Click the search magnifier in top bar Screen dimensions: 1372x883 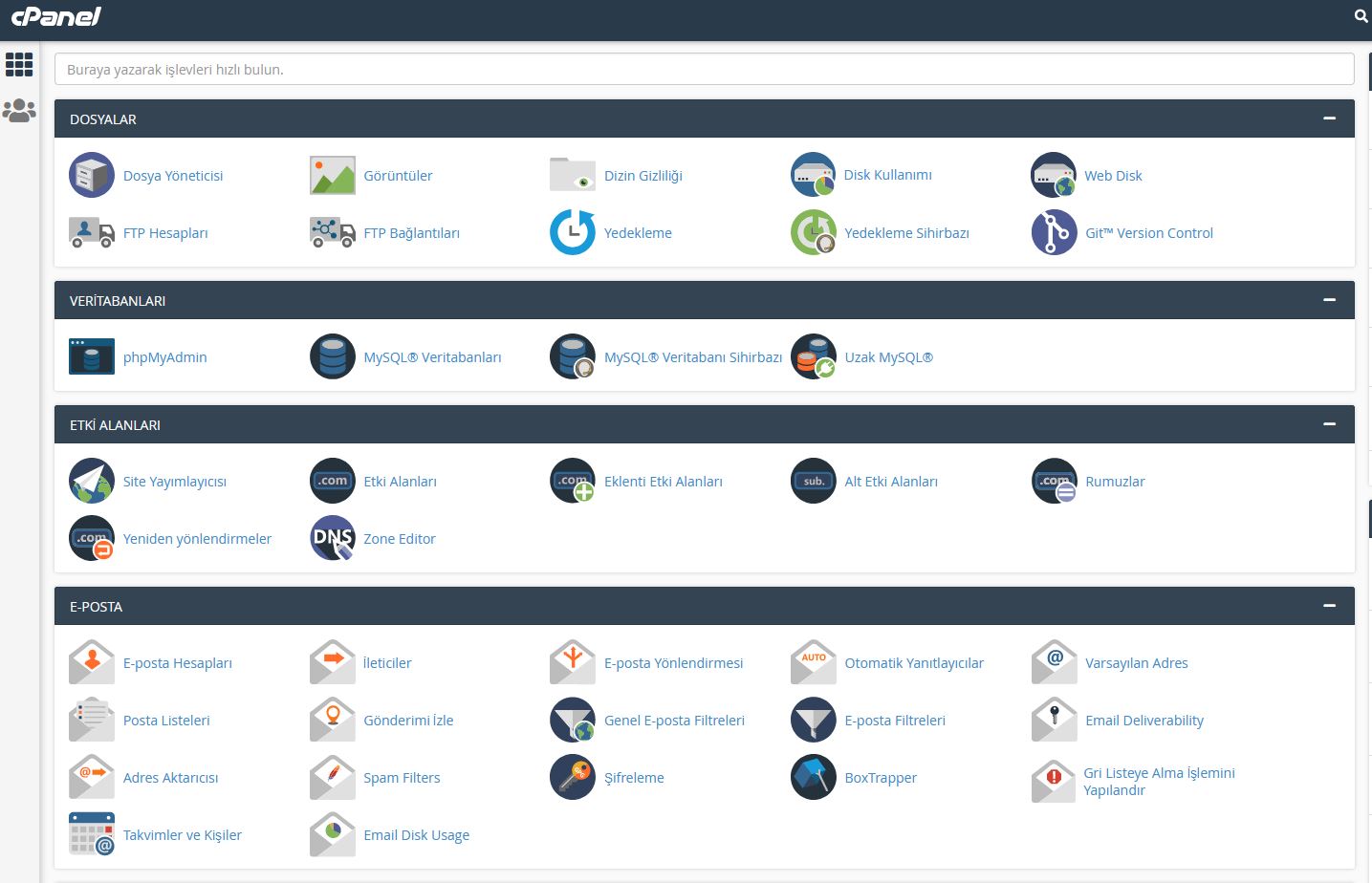click(x=1361, y=16)
